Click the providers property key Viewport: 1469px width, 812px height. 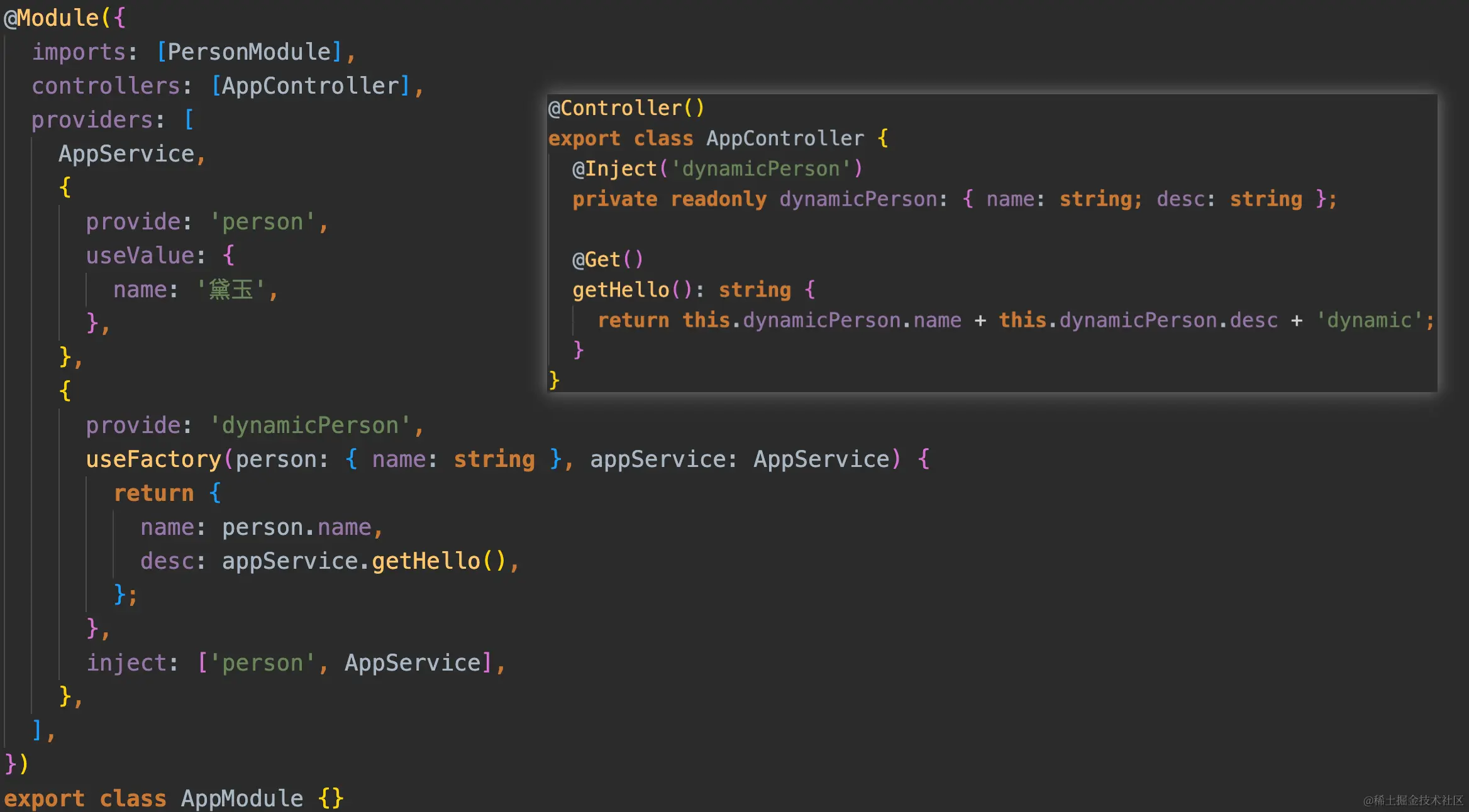coord(92,119)
